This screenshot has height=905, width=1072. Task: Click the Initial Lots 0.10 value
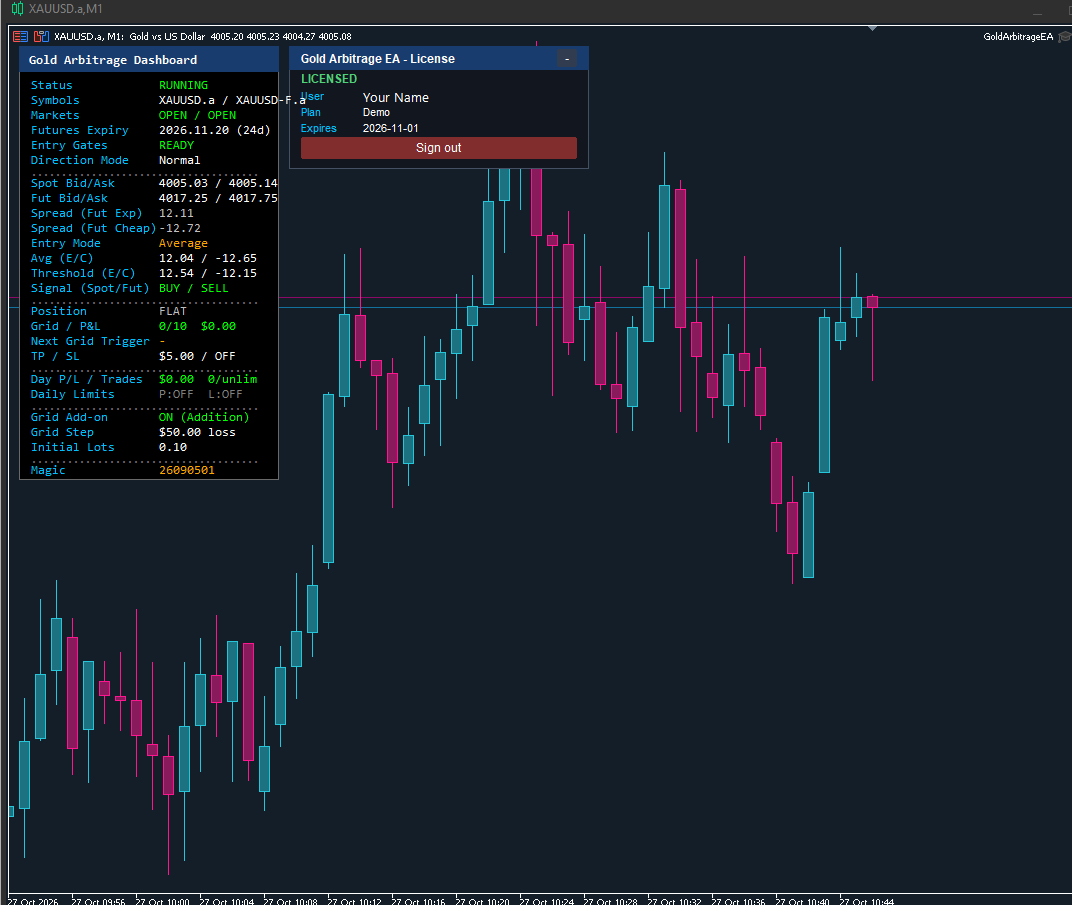pos(172,447)
